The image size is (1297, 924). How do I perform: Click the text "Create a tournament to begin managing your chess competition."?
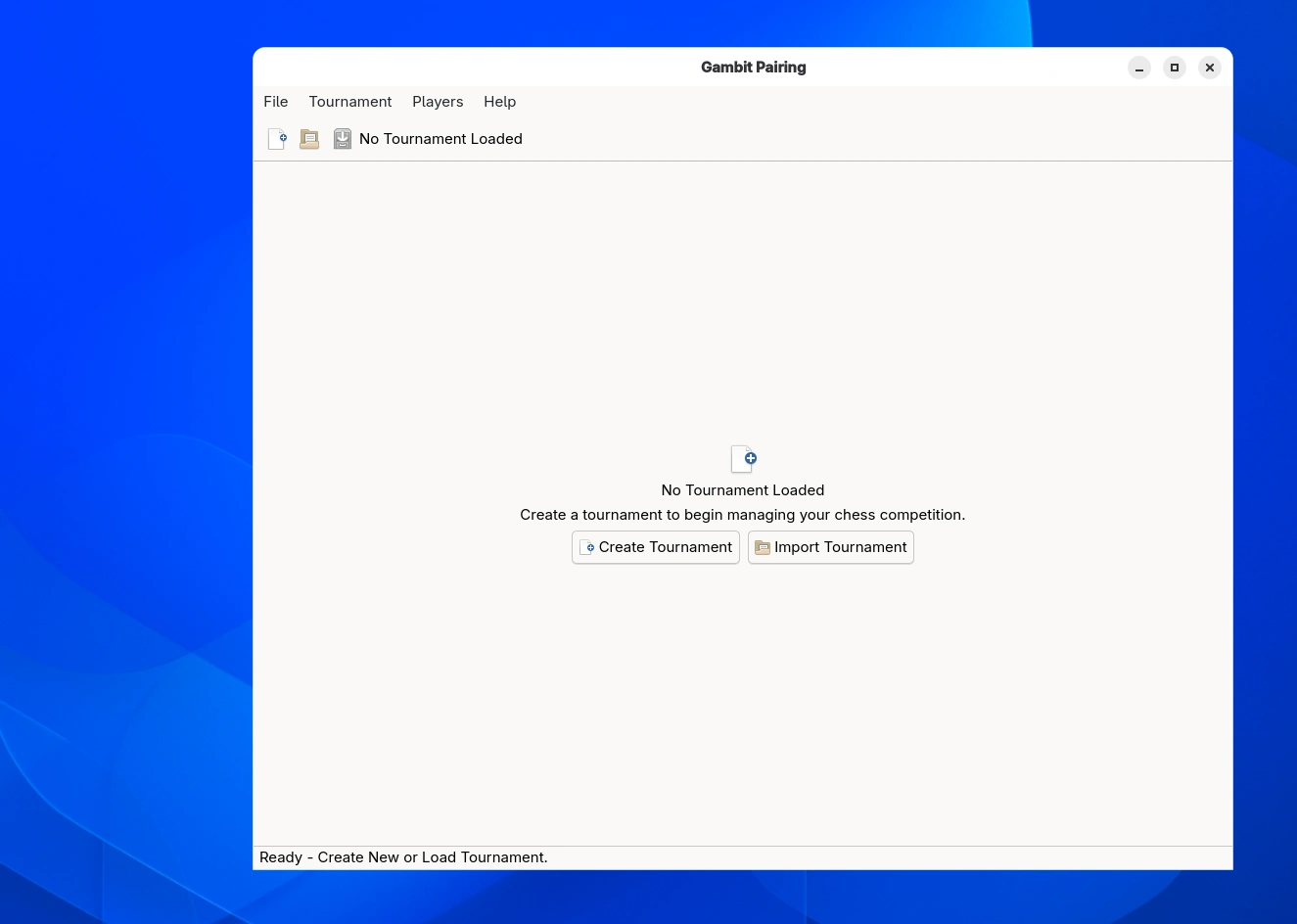[x=743, y=515]
